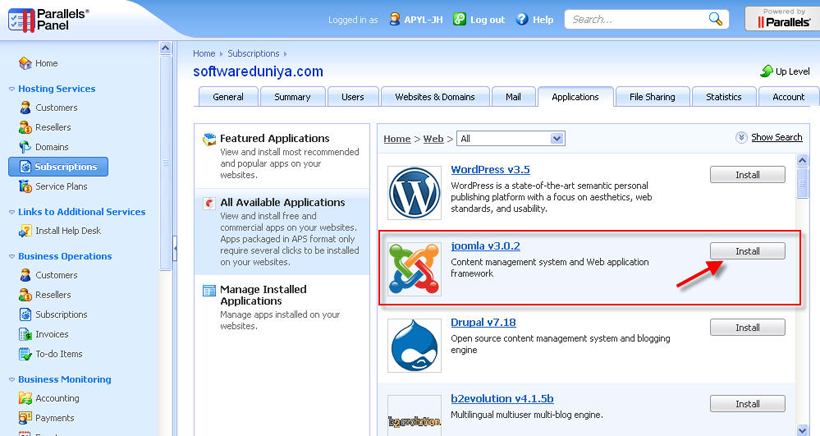Click the To-do Items icon
The width and height of the screenshot is (820, 436).
pyautogui.click(x=25, y=354)
